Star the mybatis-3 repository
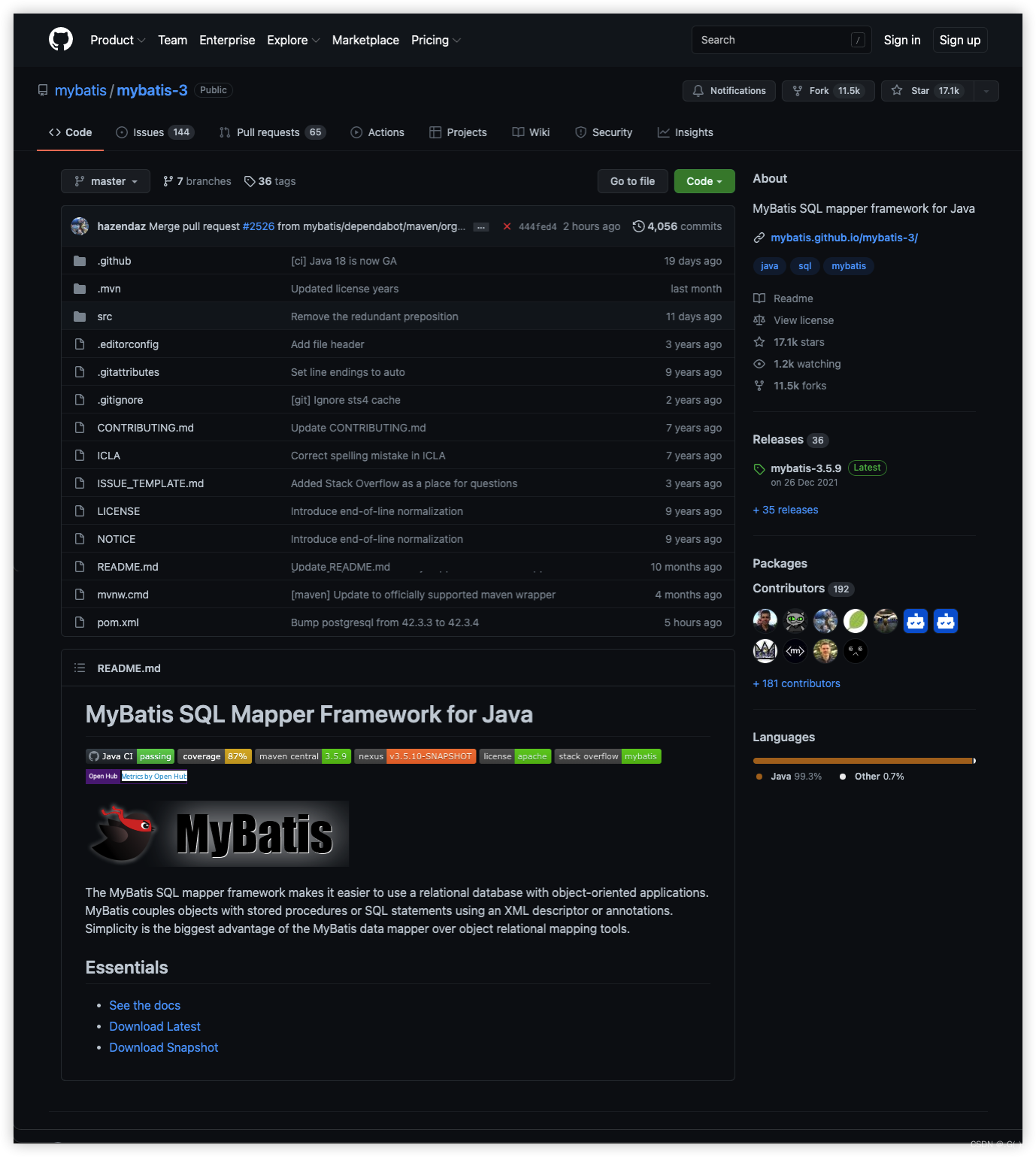Screen dimensions: 1036x1157 click(926, 91)
